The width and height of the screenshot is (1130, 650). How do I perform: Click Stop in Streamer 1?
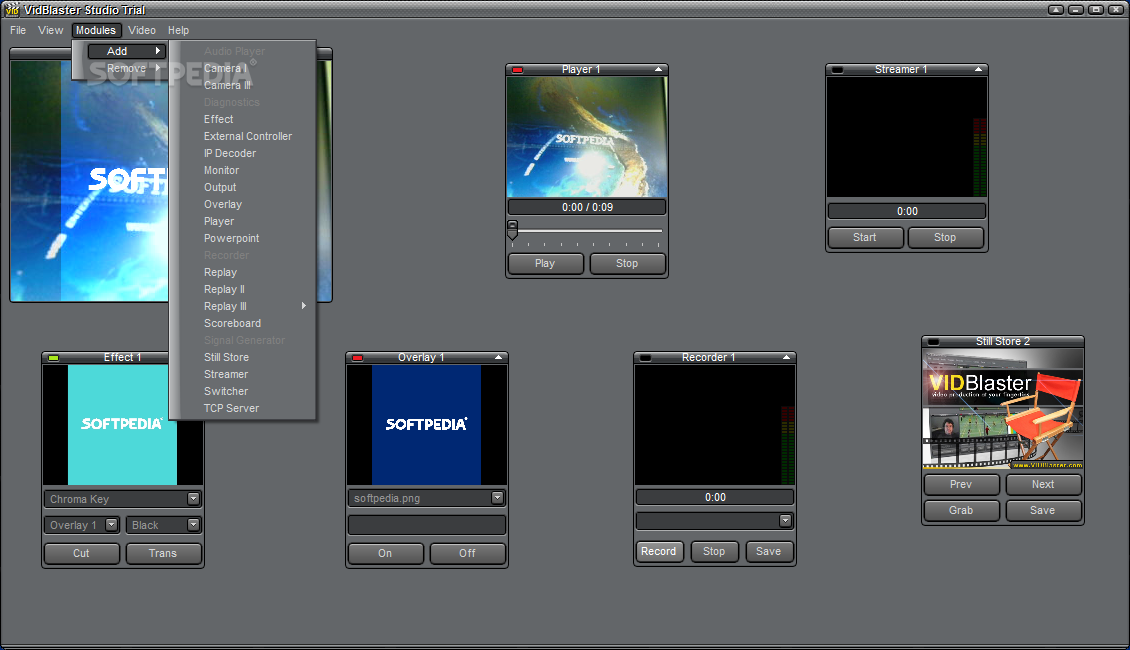point(946,238)
